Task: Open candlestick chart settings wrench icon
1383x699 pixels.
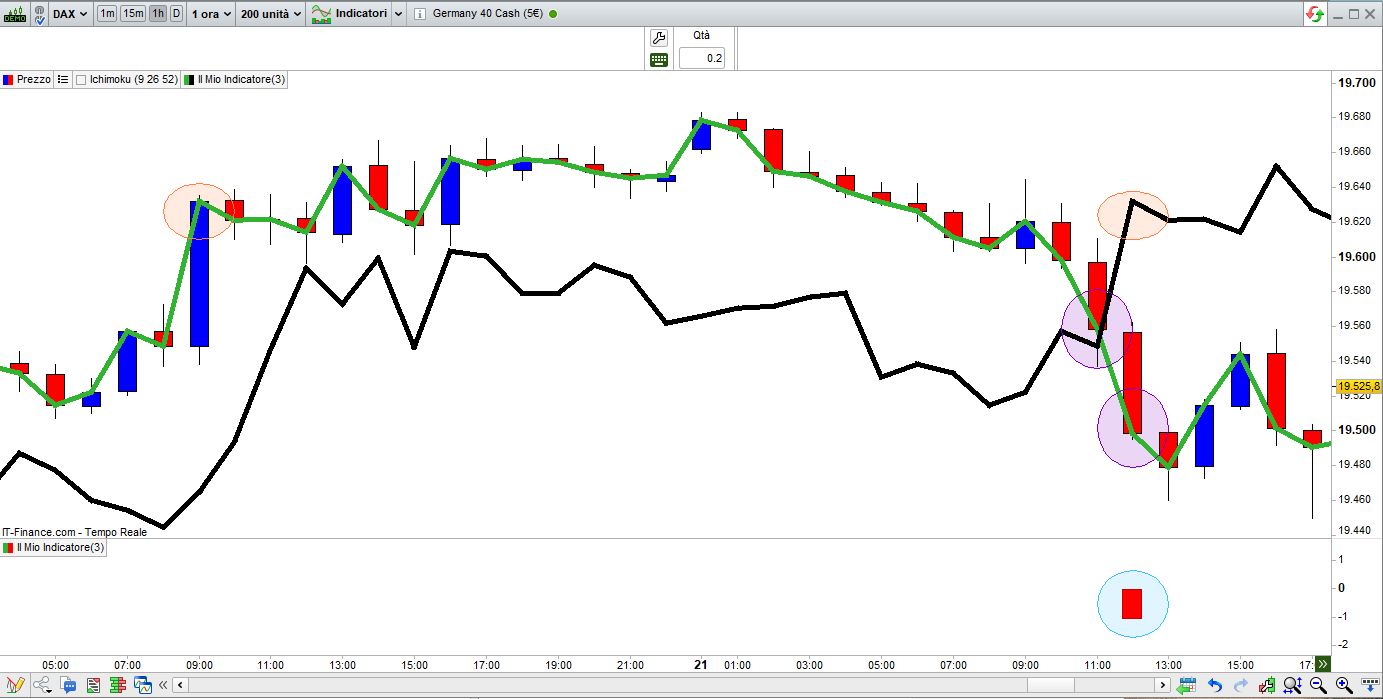Action: tap(1268, 685)
